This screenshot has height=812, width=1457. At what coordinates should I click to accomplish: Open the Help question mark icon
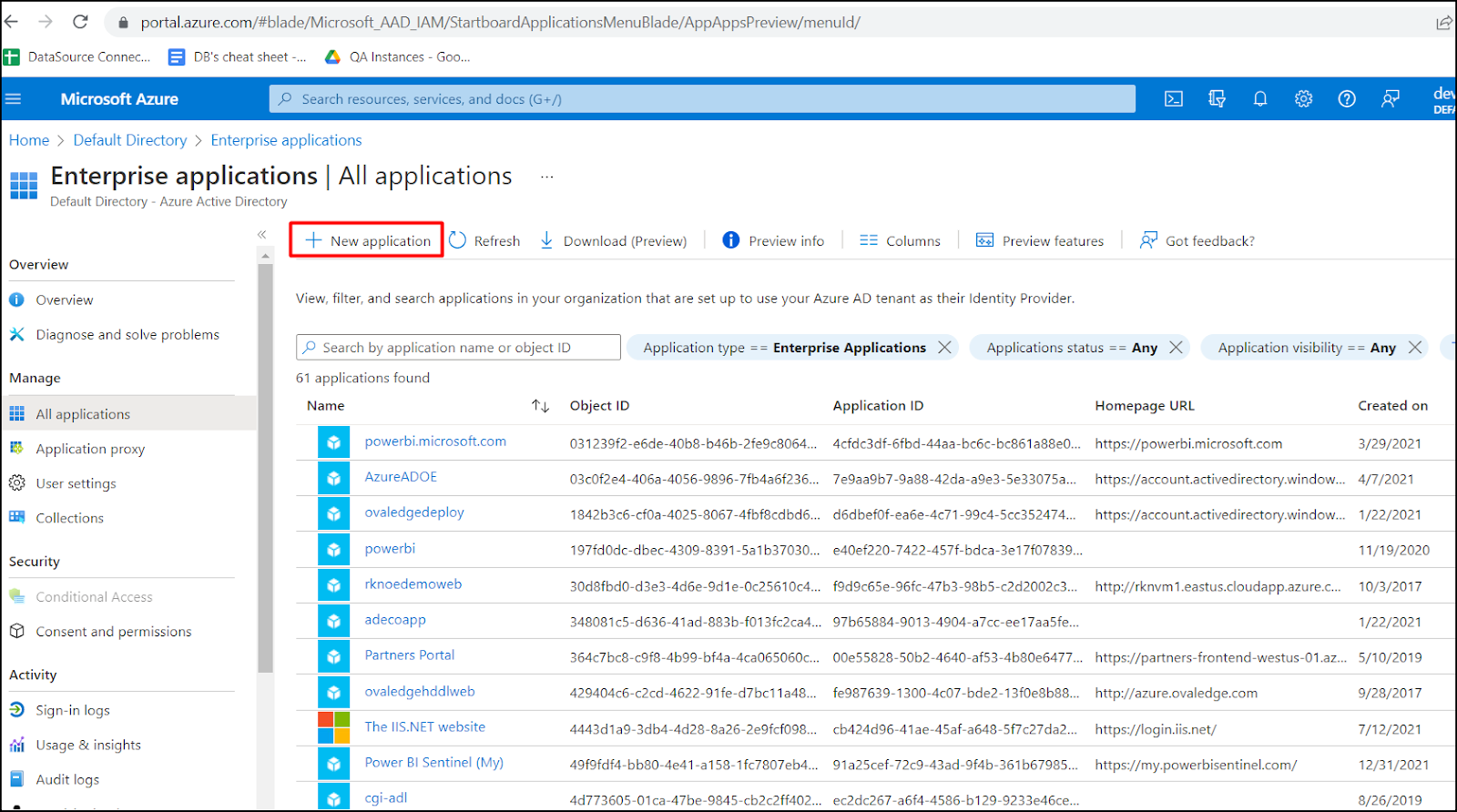pyautogui.click(x=1347, y=98)
